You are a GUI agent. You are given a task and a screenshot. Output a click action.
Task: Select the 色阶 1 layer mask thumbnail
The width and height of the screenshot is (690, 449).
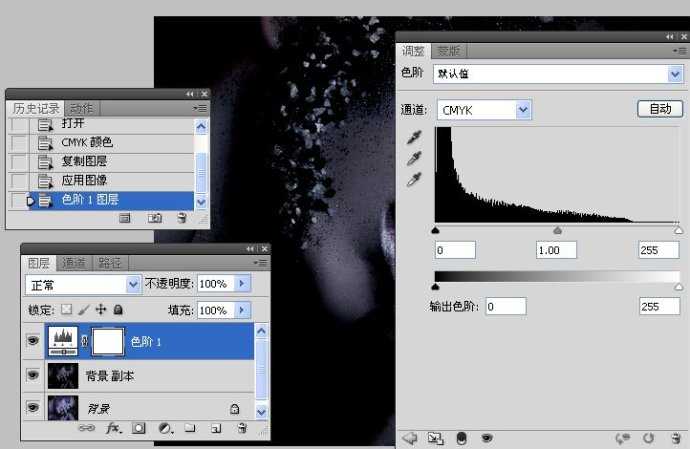108,341
